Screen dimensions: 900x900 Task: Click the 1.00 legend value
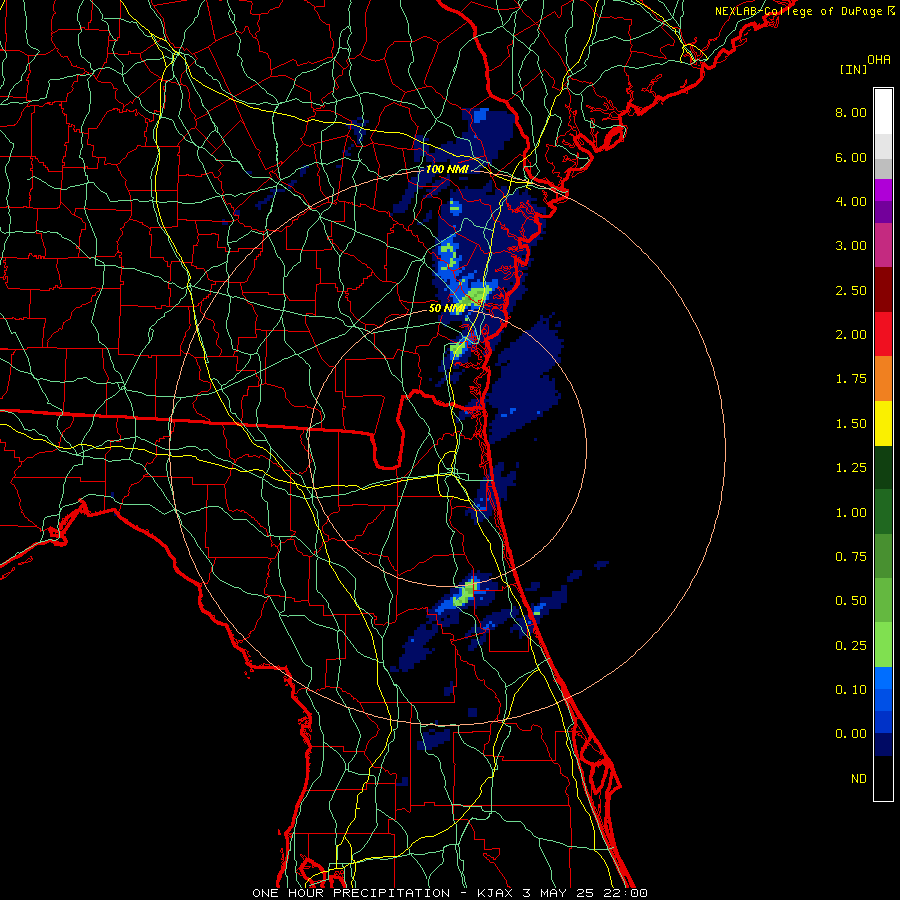coord(851,513)
